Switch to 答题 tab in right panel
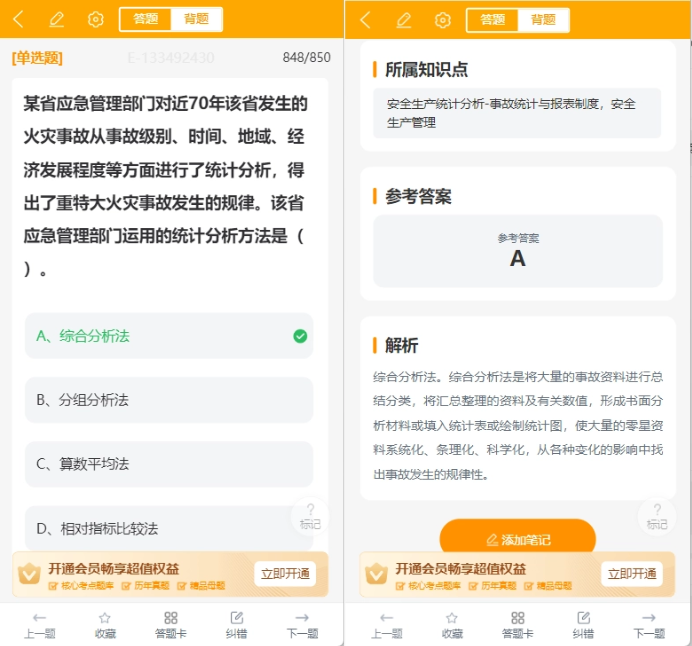 click(x=493, y=20)
